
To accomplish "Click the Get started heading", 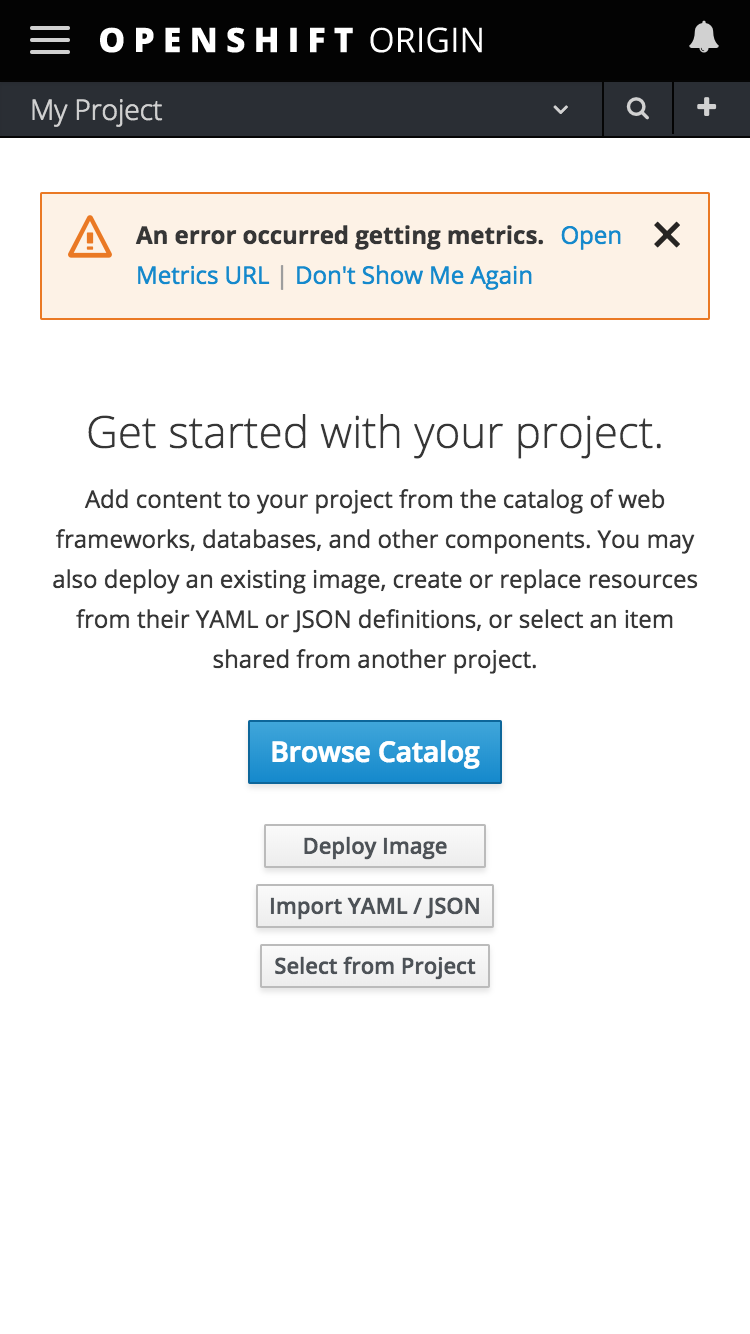I will pos(375,432).
